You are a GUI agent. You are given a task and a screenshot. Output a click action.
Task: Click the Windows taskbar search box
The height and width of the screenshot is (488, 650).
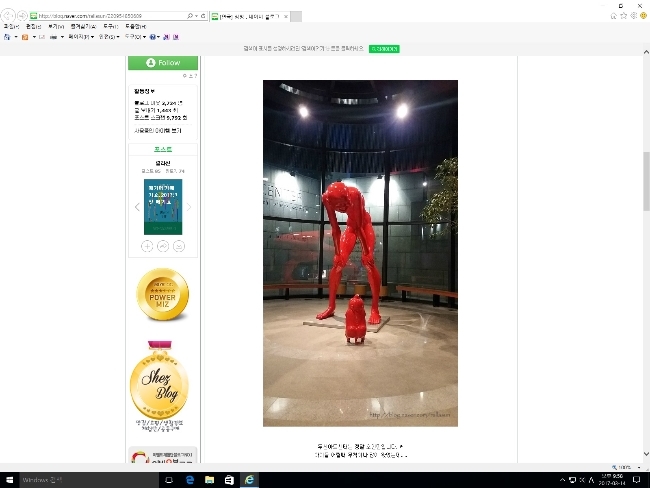(89, 480)
